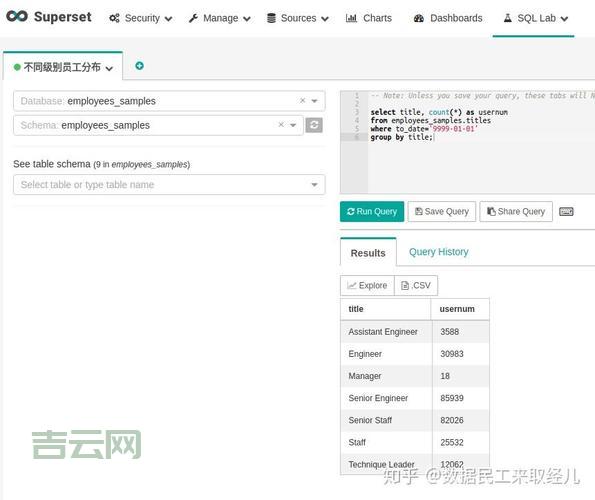Click the value 30983

tap(452, 354)
